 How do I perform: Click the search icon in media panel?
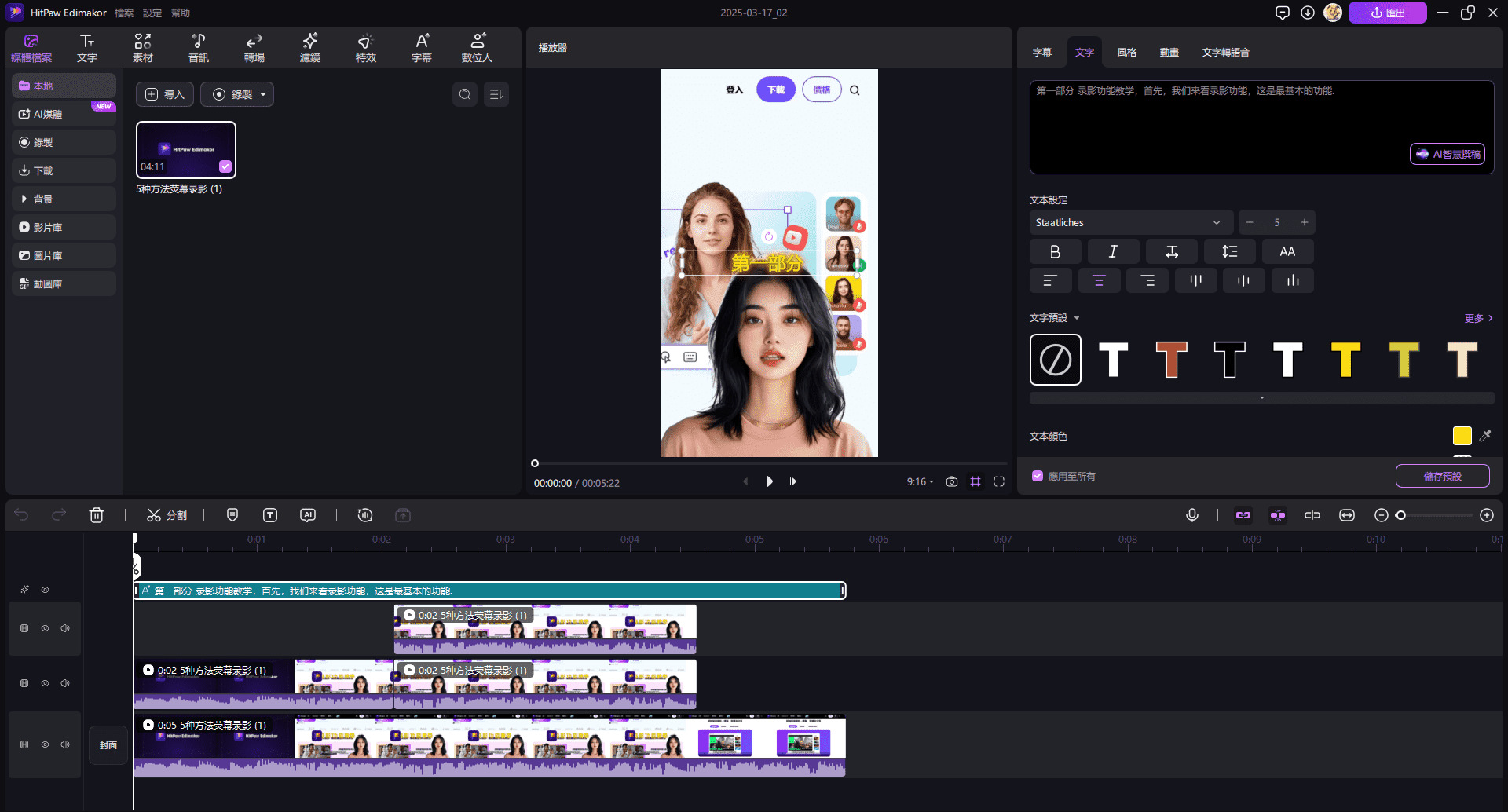[465, 94]
